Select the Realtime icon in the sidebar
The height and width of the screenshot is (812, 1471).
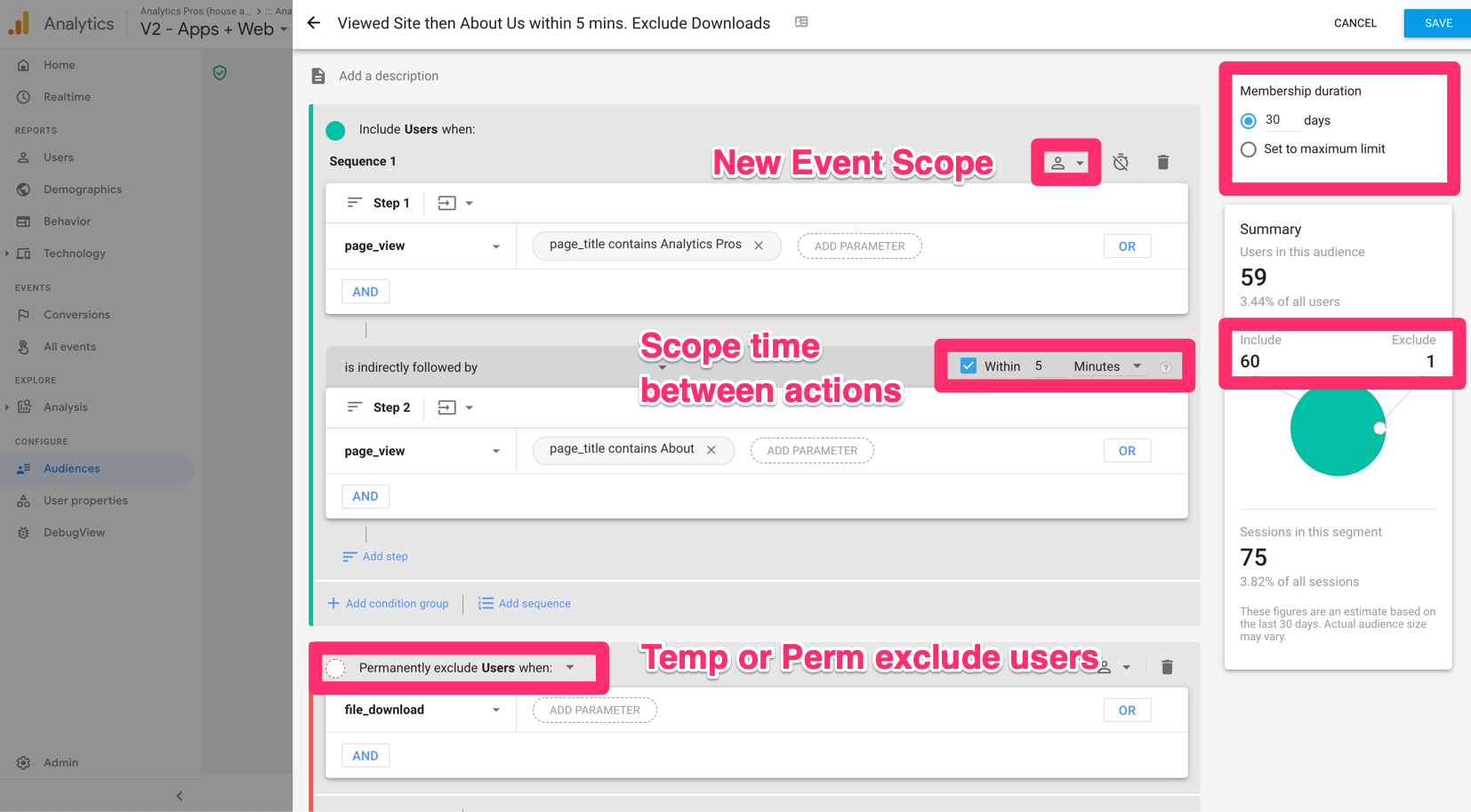coord(23,96)
